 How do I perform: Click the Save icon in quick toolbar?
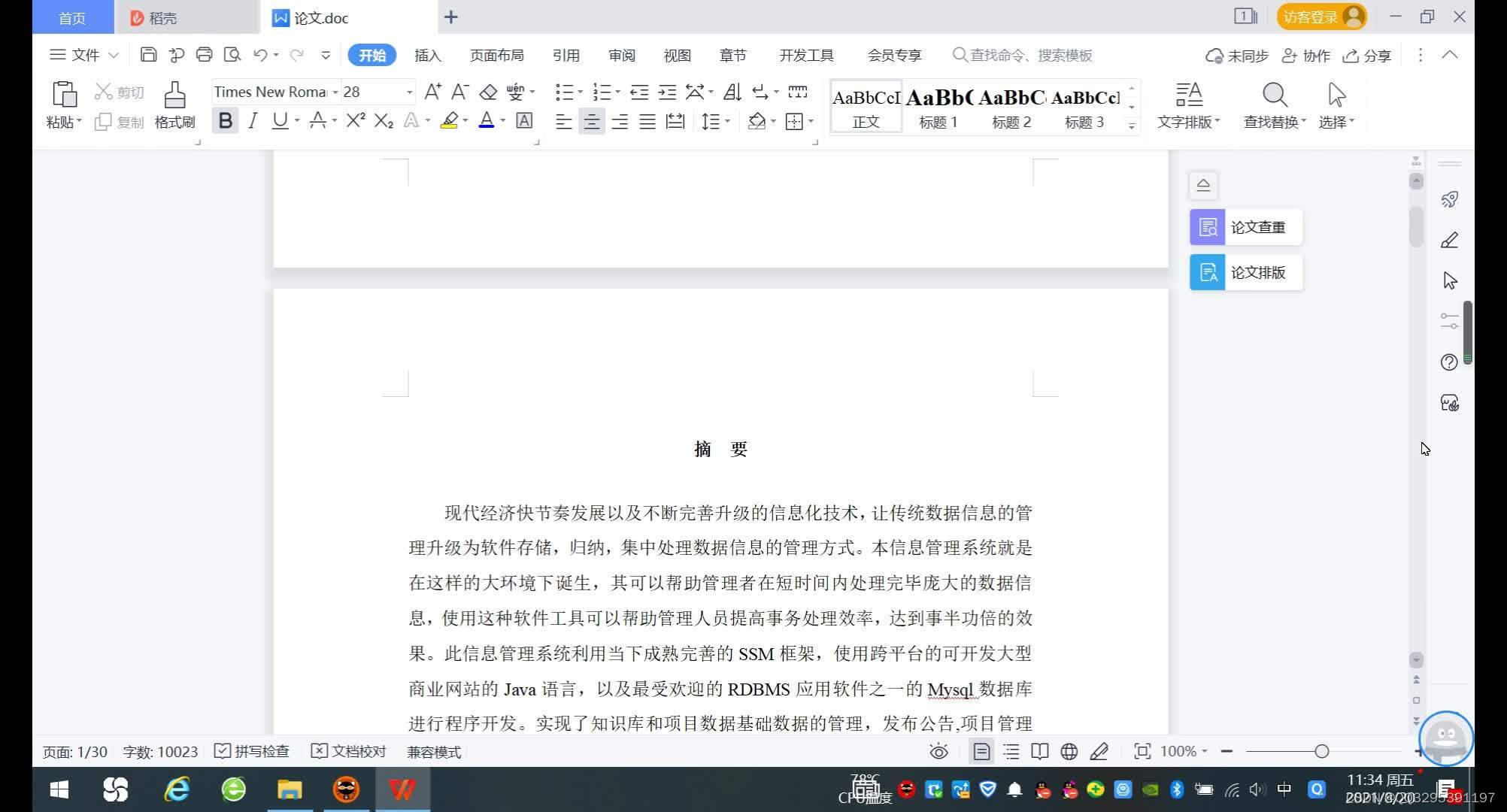(x=148, y=55)
